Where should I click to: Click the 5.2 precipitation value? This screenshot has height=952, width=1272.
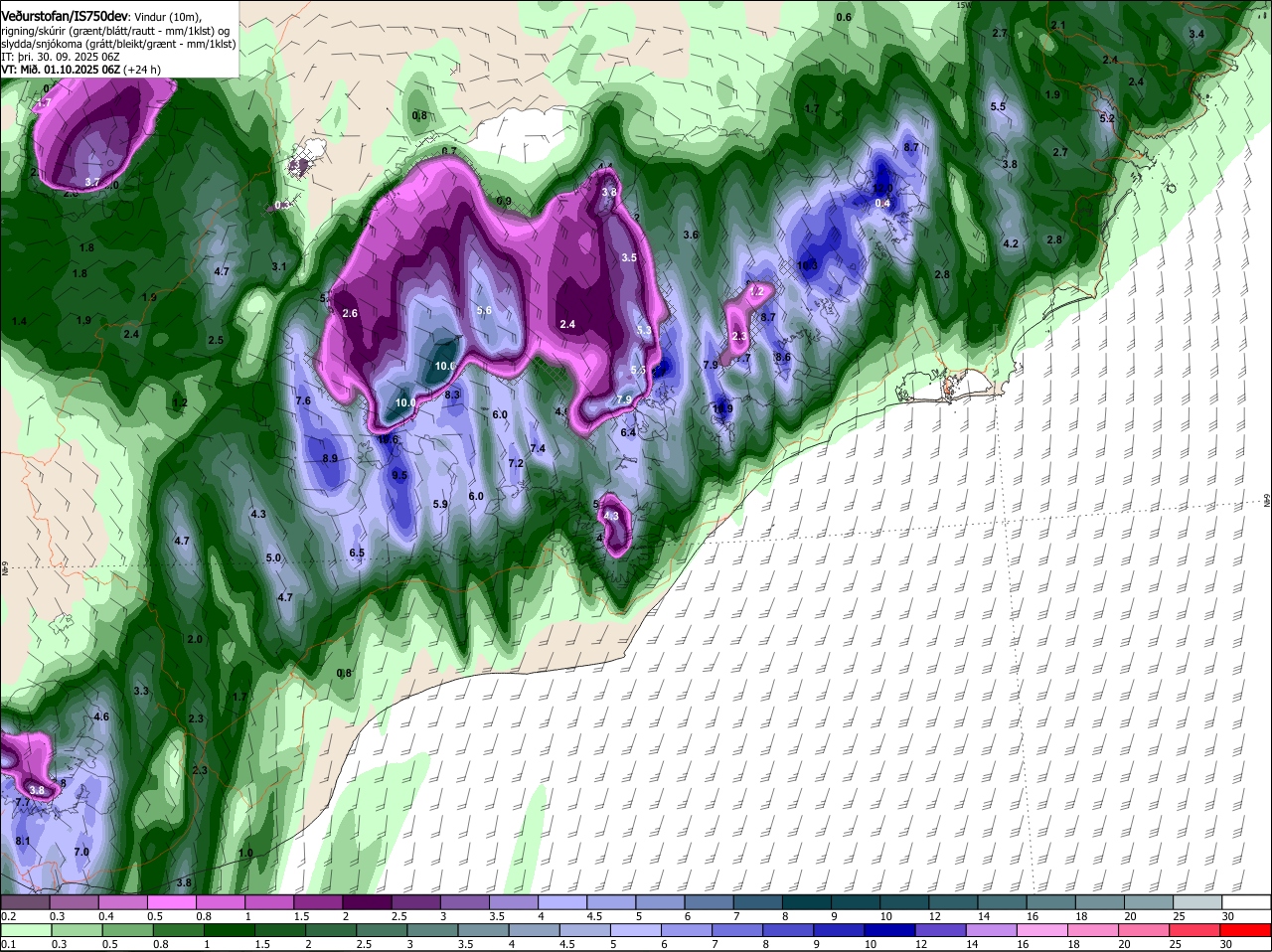pos(1108,118)
